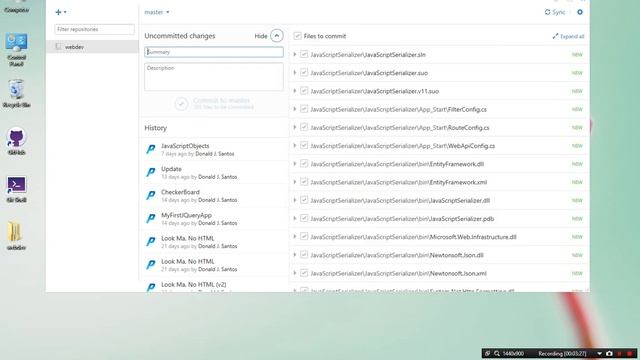Open the JavaScriptObjects commit in History
This screenshot has height=360, width=640.
click(214, 149)
